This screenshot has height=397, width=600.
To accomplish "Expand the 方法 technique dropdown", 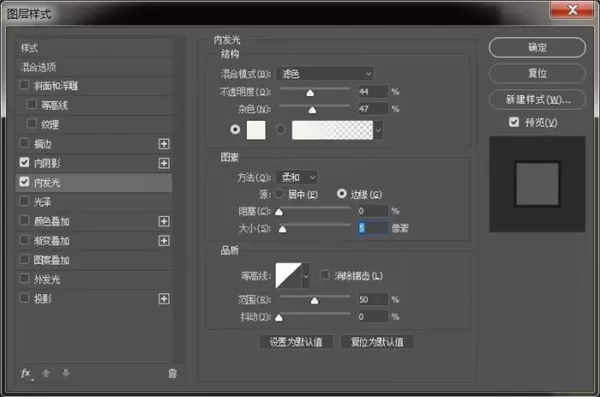I will click(297, 177).
